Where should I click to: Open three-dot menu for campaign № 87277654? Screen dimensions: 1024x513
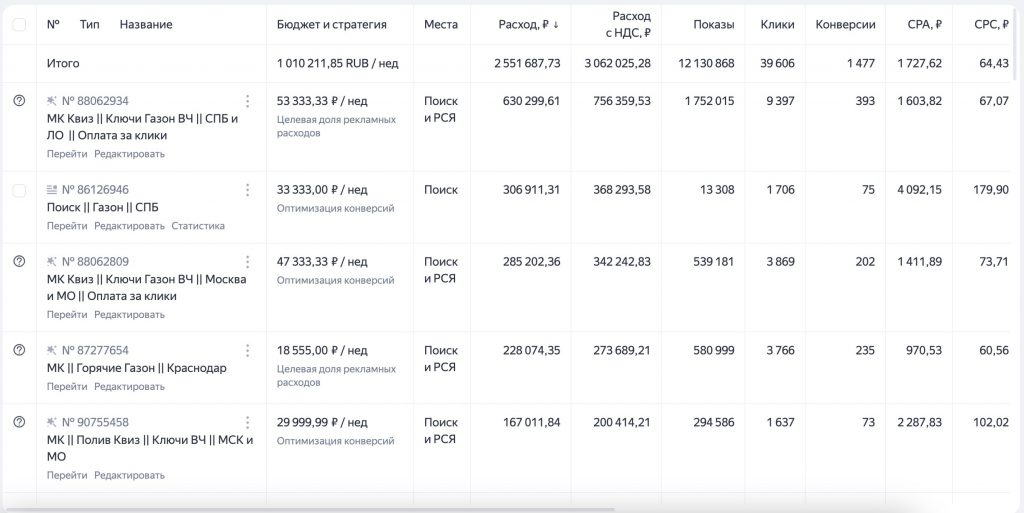click(x=247, y=350)
